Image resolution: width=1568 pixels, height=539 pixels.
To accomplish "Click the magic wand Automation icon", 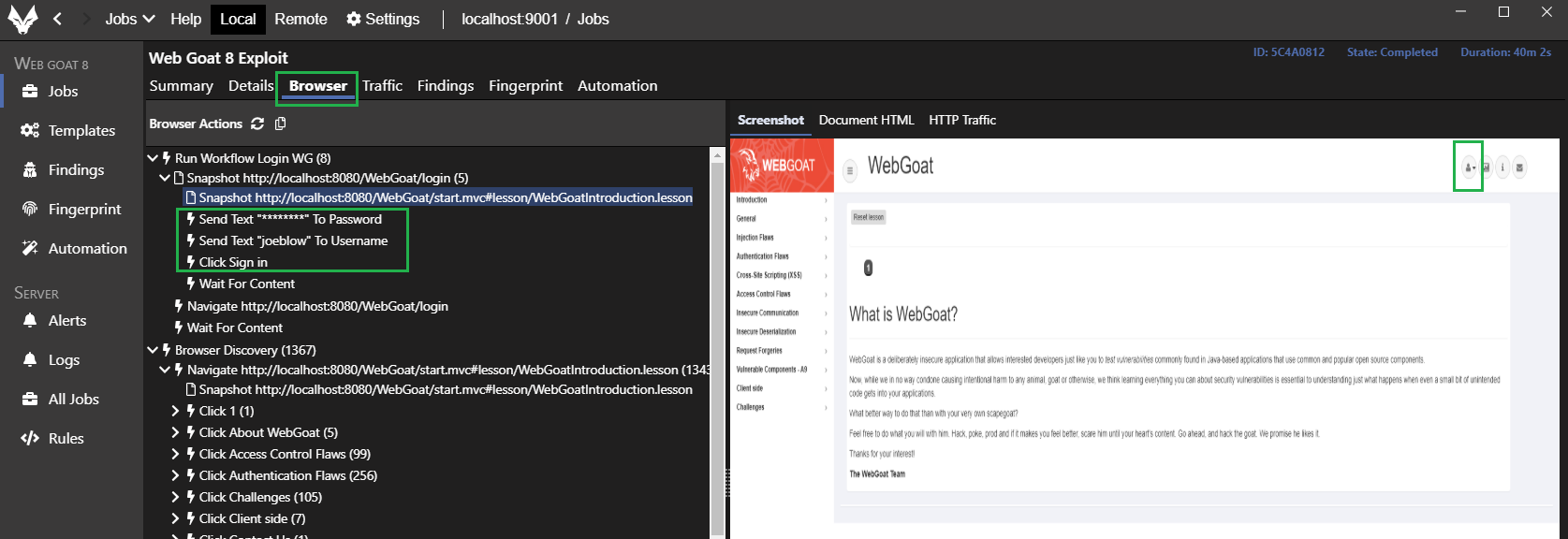I will pos(30,248).
